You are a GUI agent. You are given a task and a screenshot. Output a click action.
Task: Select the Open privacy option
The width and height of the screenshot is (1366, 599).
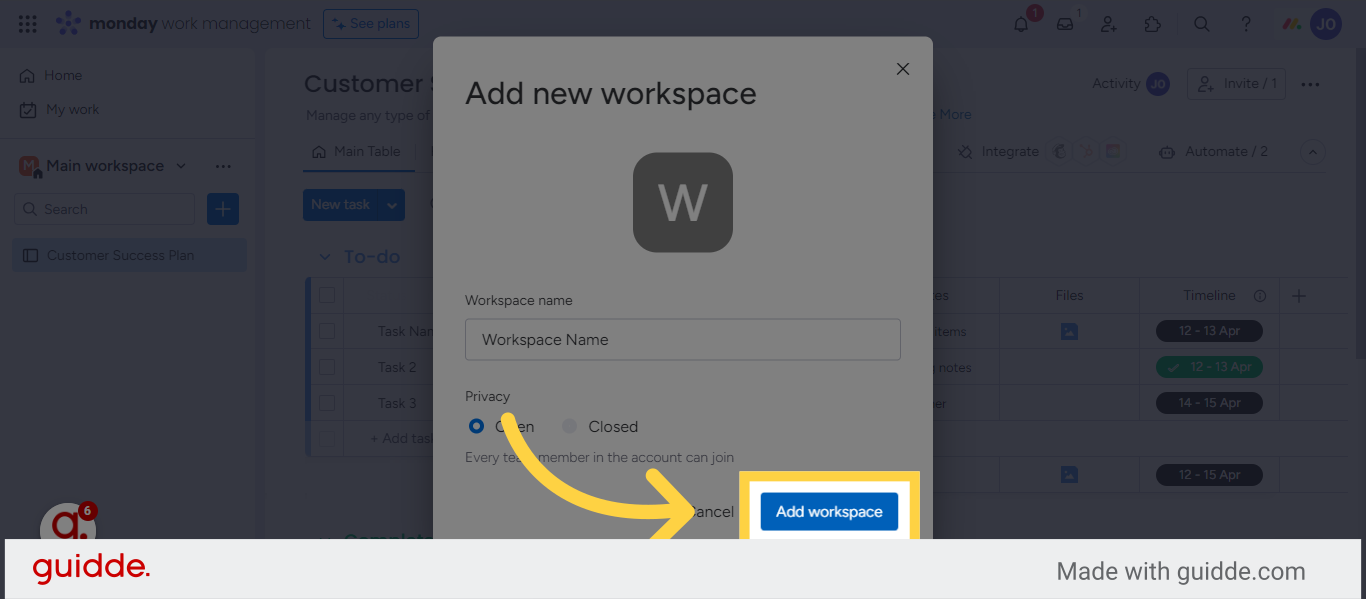pos(475,426)
